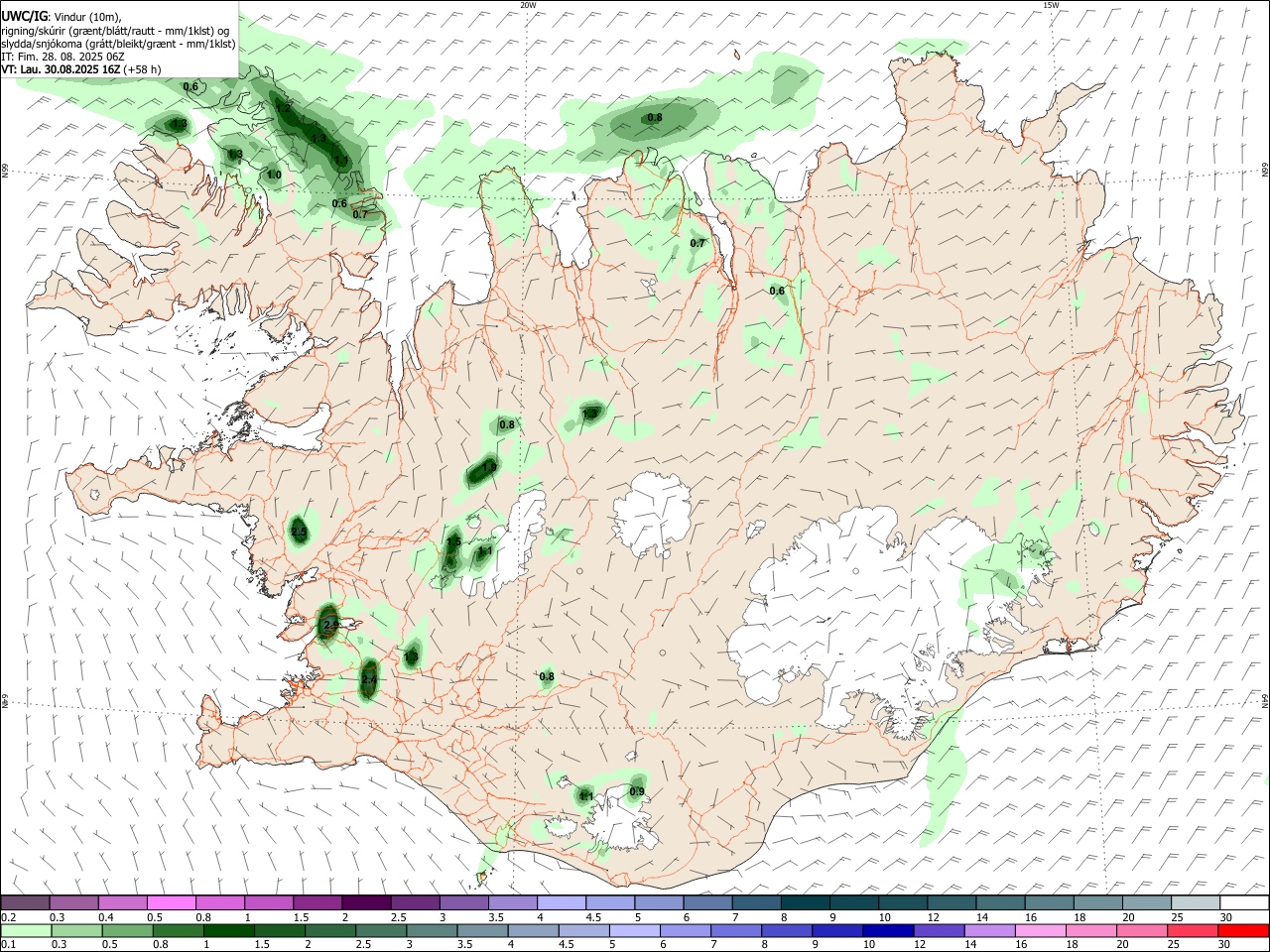Select the orchid swatch labeled 0.4 in upper row
This screenshot has width=1270, height=952.
tap(123, 903)
